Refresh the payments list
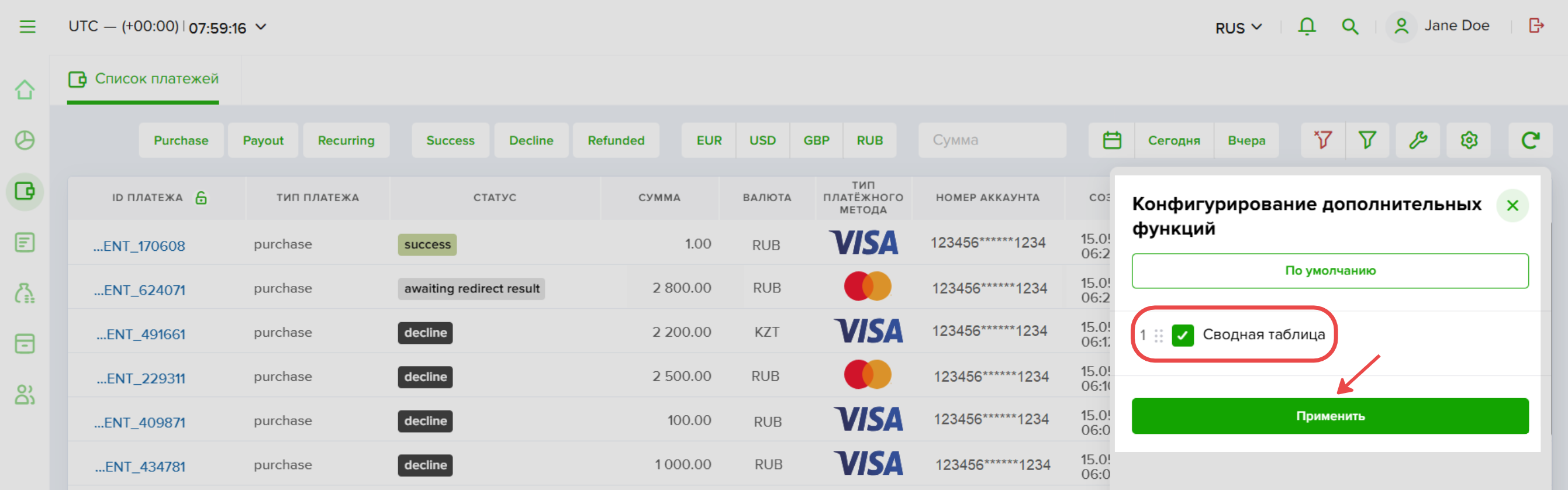1568x490 pixels. click(x=1530, y=140)
